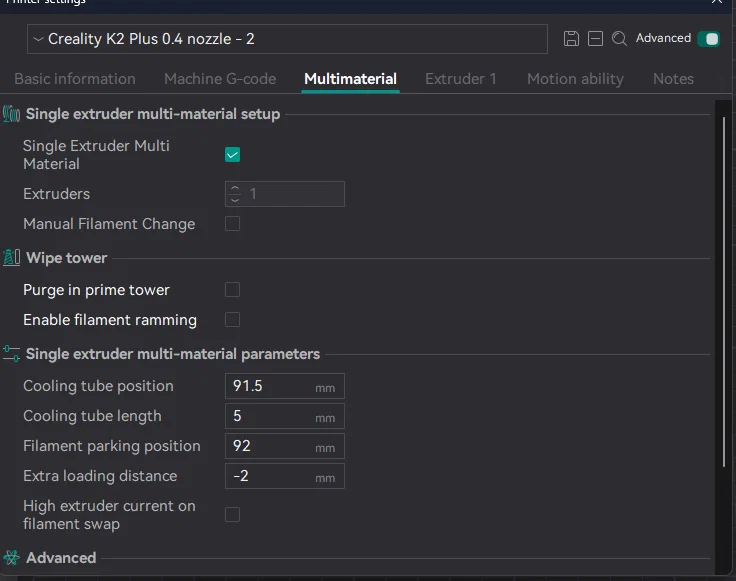Save the current printer preset
736x581 pixels.
(x=571, y=39)
